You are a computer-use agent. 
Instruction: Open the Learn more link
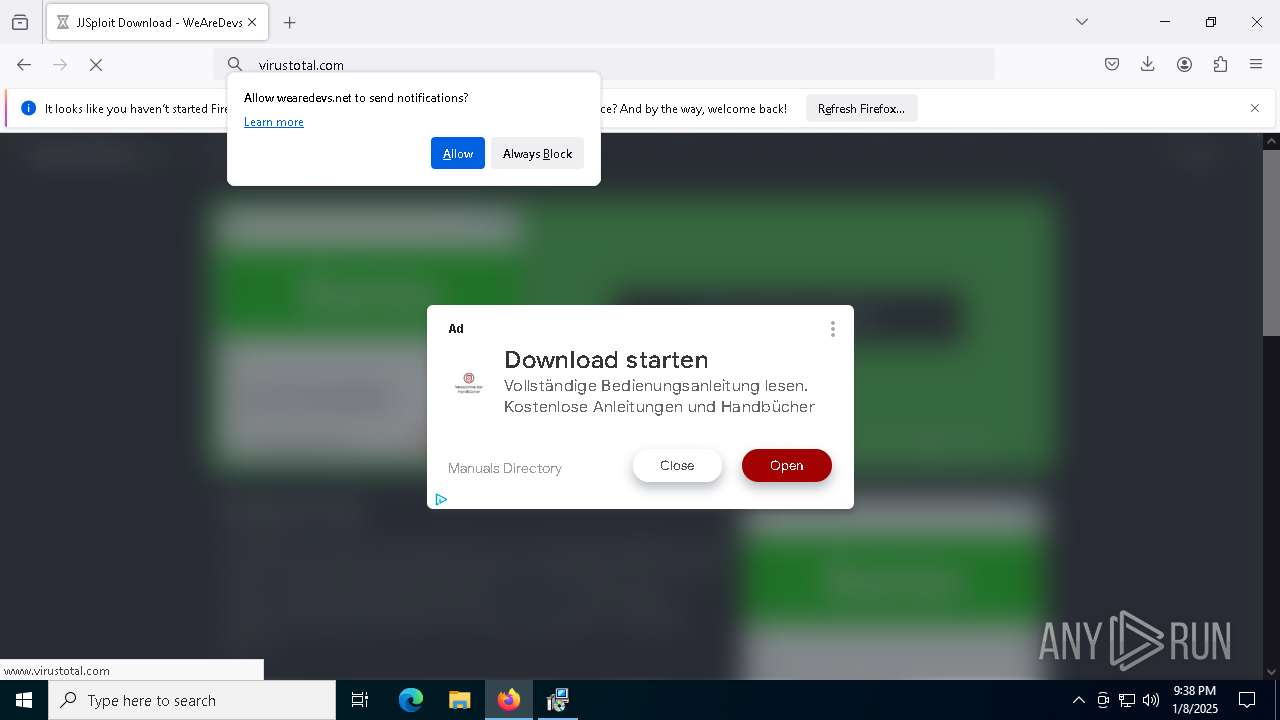pos(274,122)
